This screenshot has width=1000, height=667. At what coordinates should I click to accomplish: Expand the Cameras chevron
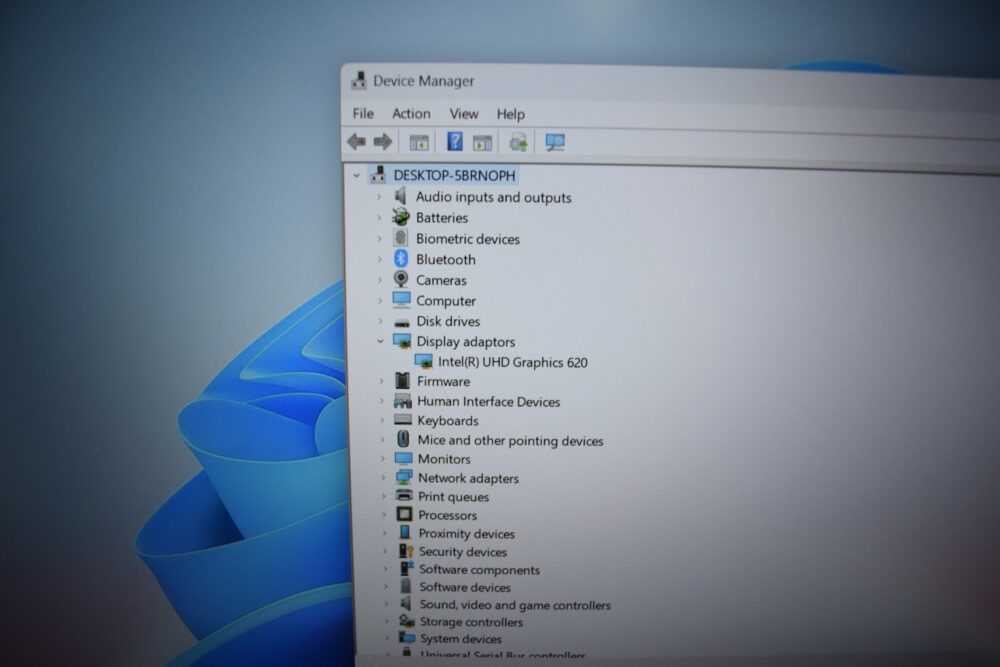pos(380,279)
